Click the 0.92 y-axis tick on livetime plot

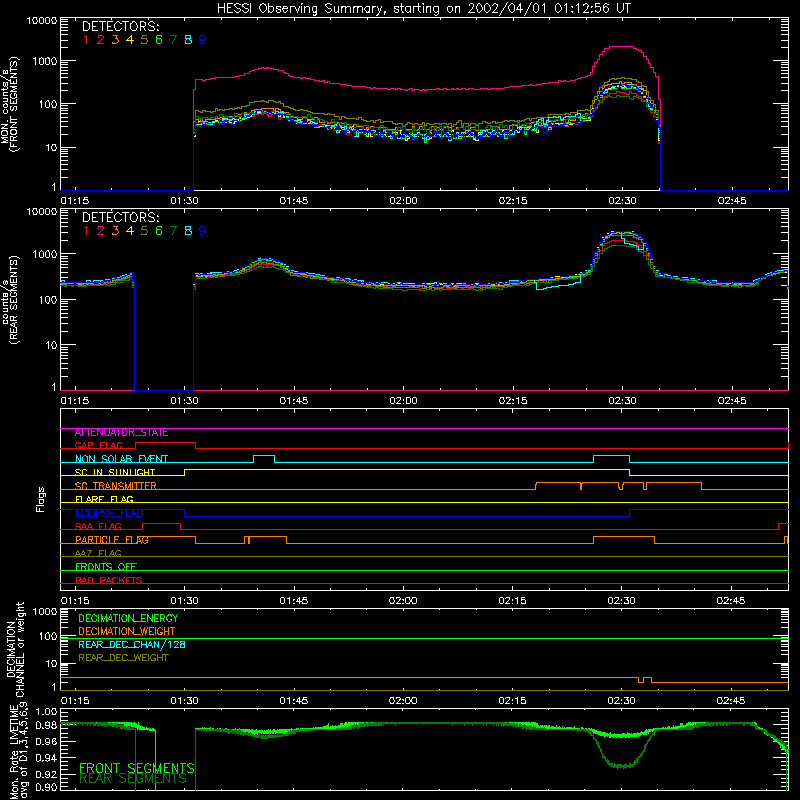tap(46, 772)
